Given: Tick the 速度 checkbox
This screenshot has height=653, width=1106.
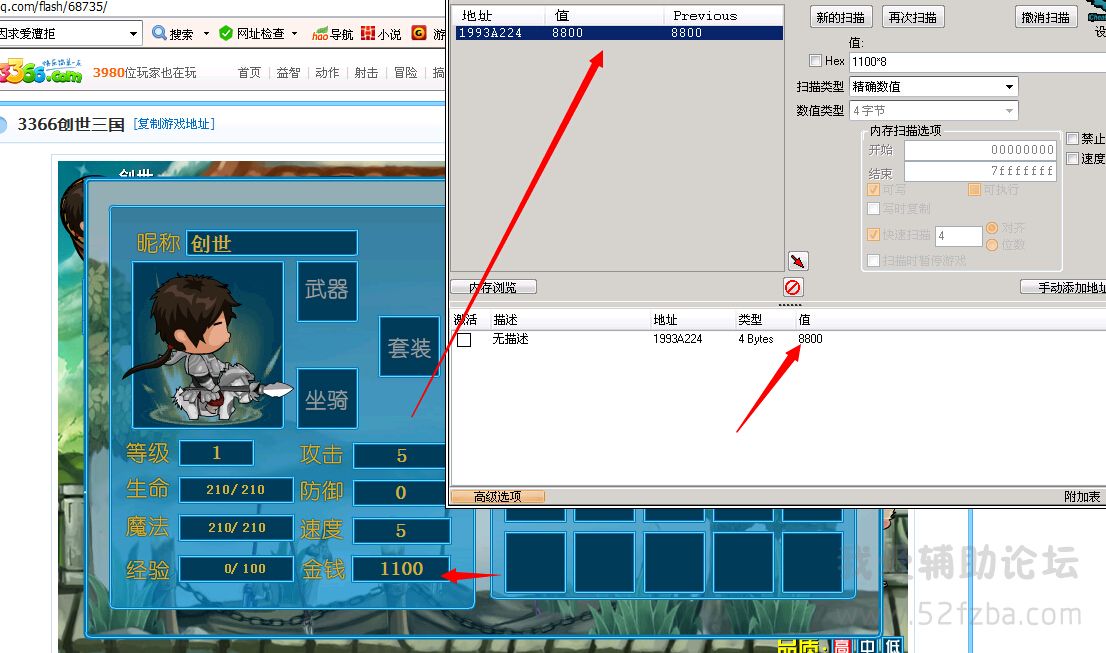Looking at the screenshot, I should (x=1072, y=159).
